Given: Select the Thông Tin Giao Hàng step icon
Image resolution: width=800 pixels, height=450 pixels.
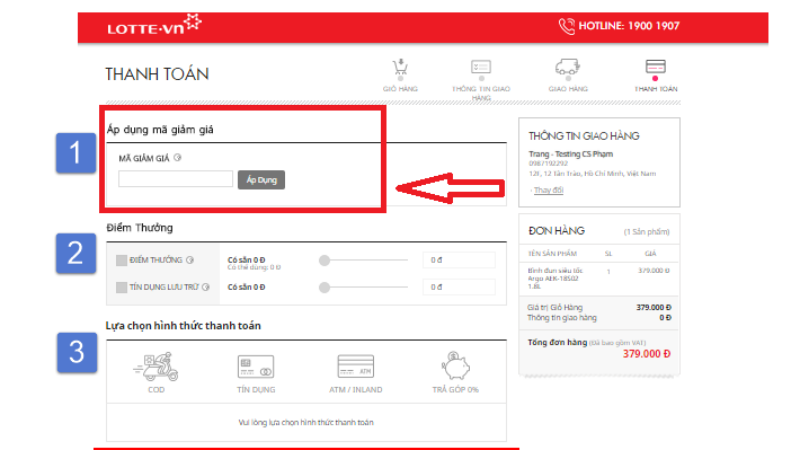Looking at the screenshot, I should [481, 68].
